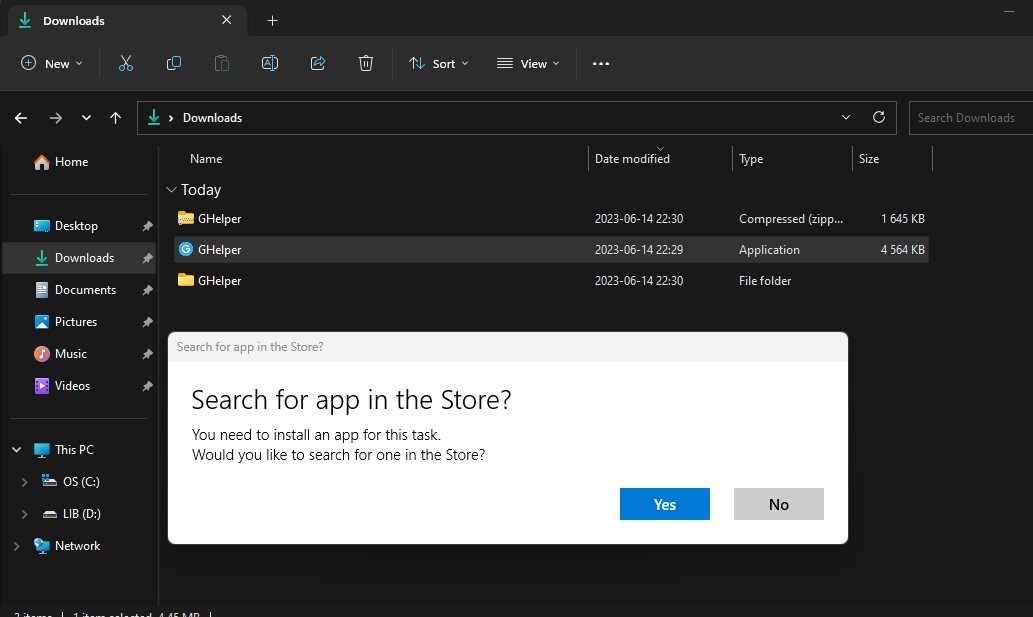Viewport: 1033px width, 617px height.
Task: Navigate up one folder level
Action: 115,117
